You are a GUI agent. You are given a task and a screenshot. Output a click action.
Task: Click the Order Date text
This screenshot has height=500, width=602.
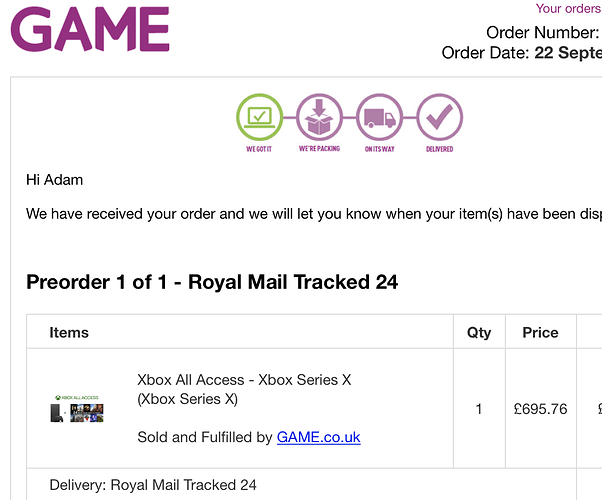tap(521, 53)
